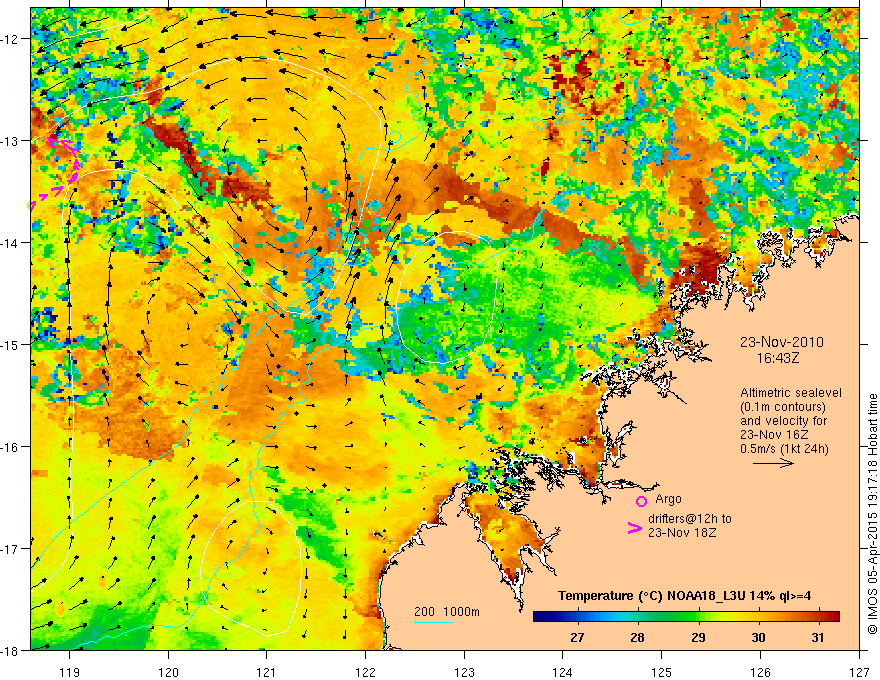This screenshot has height=680, width=880.
Task: Click the '23-Nov 18Z' drifter legend text
Action: [x=682, y=532]
